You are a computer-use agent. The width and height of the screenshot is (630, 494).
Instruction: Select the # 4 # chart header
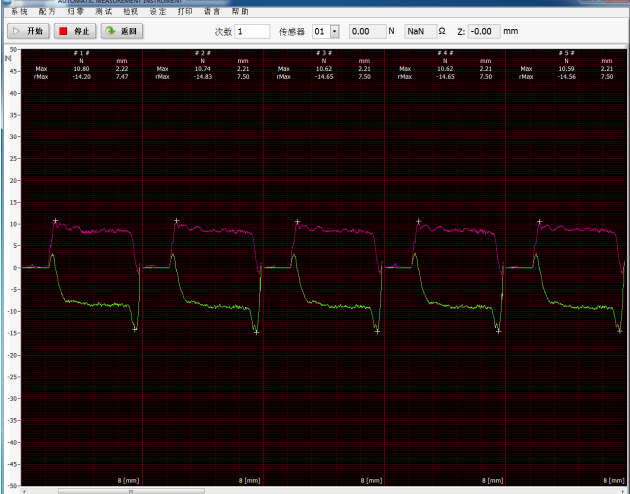coord(445,53)
